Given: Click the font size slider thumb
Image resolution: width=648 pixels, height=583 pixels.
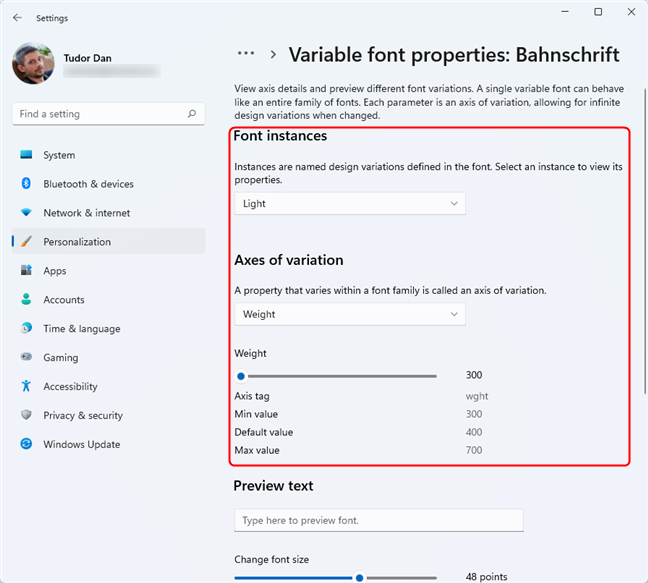Looking at the screenshot, I should 360,578.
